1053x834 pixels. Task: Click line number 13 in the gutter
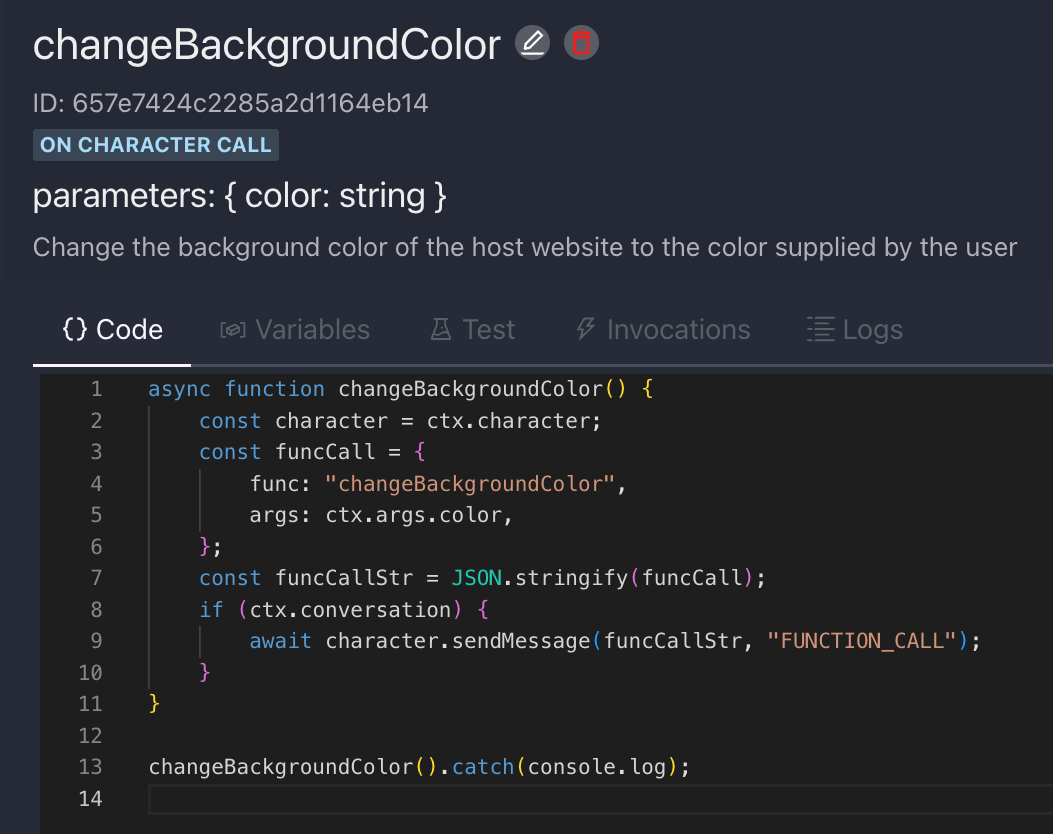[90, 767]
